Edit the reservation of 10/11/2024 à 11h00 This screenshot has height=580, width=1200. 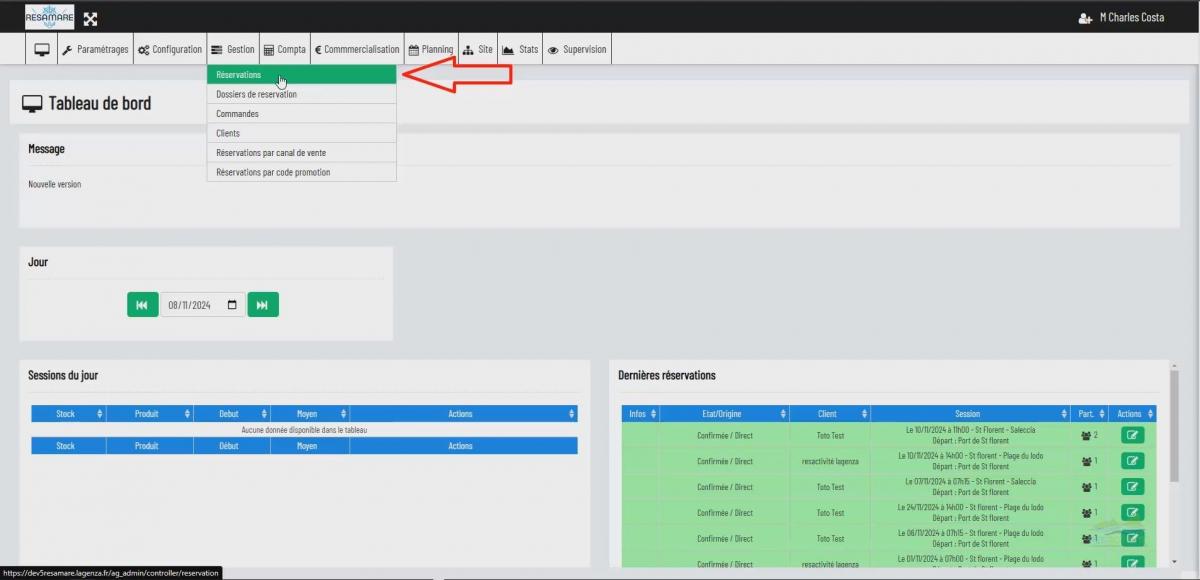(x=1132, y=435)
